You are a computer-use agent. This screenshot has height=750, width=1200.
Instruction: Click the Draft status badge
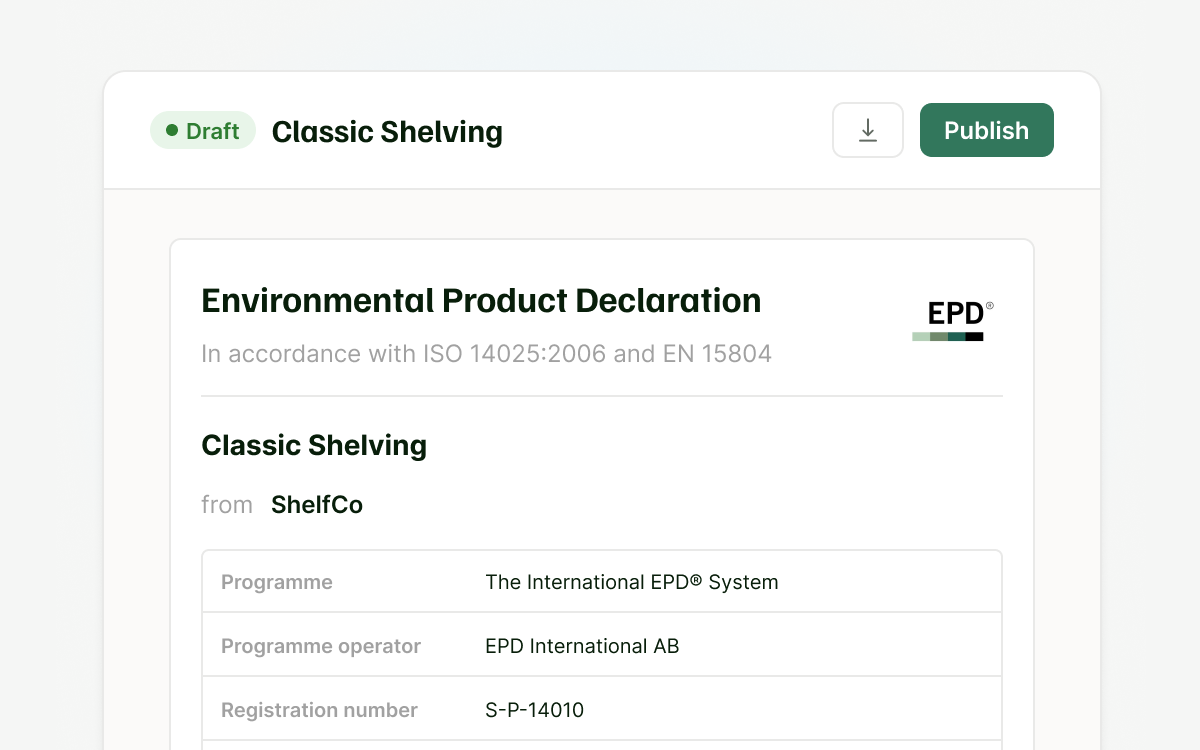pos(203,131)
